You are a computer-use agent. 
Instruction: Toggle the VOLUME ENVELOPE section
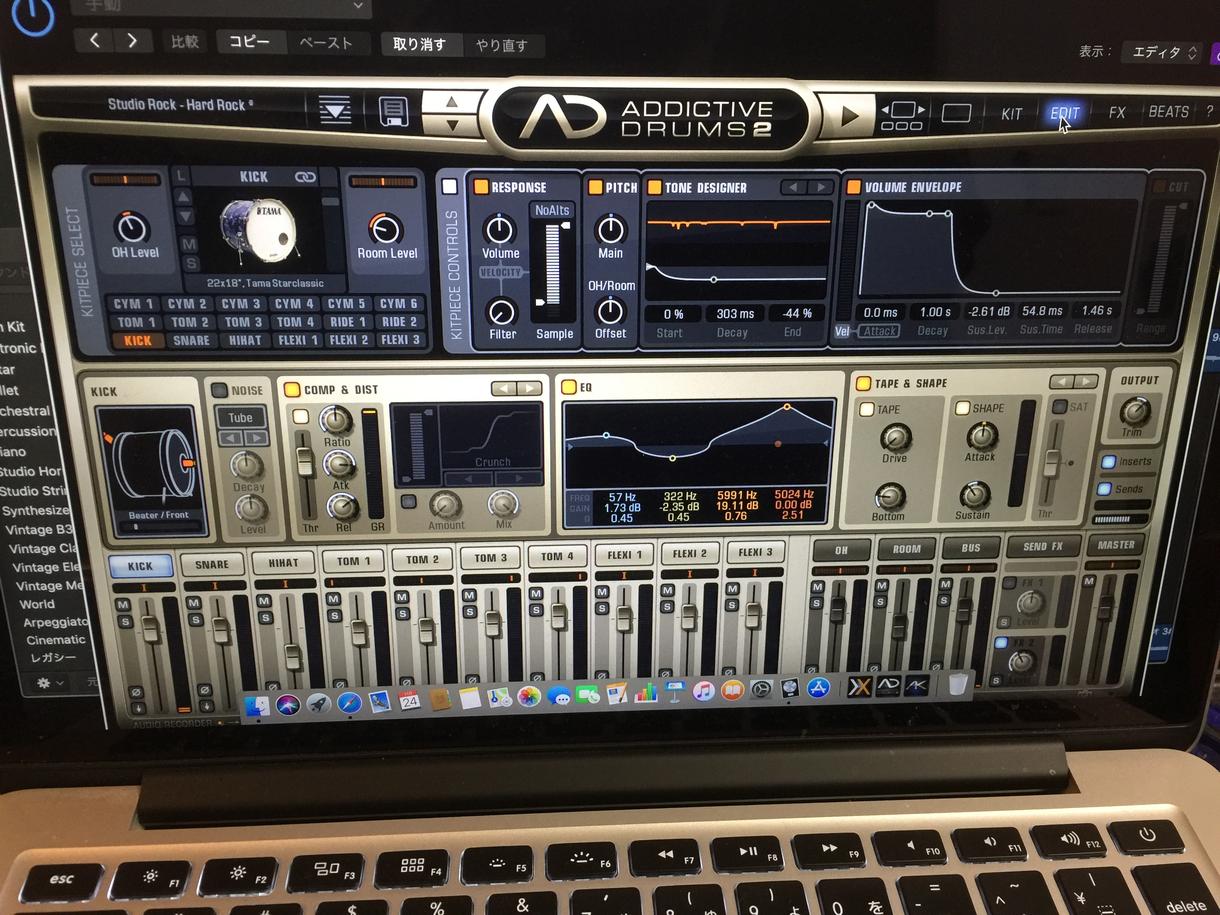tap(854, 186)
